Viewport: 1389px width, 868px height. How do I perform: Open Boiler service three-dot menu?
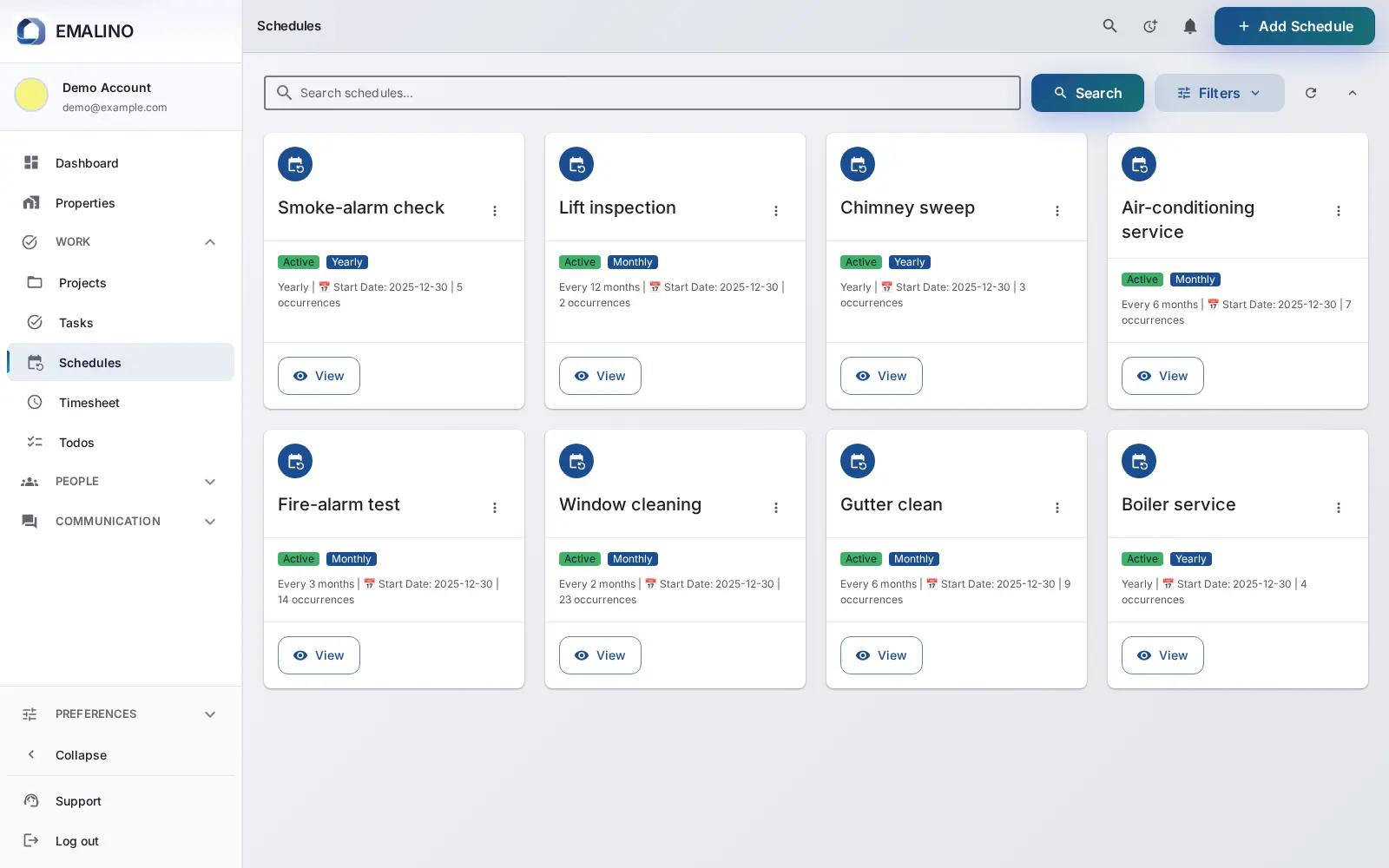click(1339, 508)
